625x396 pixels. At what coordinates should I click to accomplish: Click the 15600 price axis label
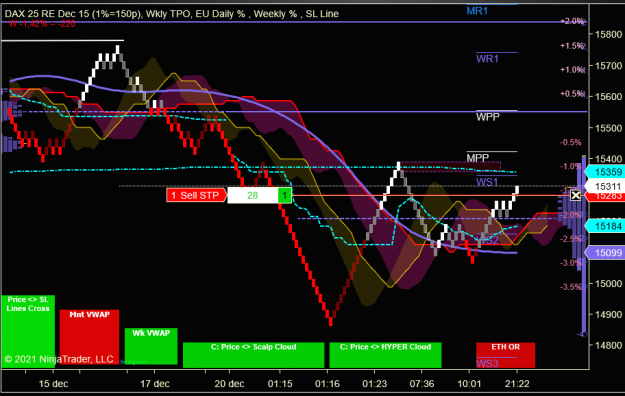(x=608, y=97)
